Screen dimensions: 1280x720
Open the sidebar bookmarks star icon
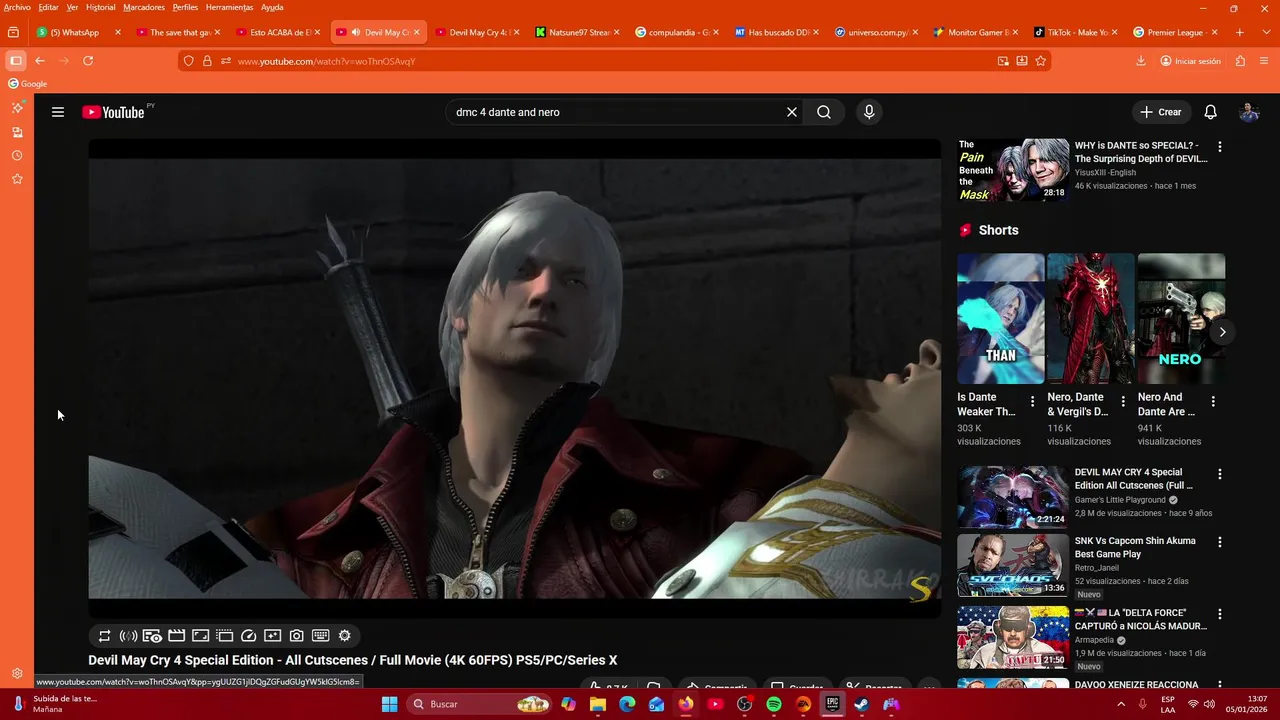(x=17, y=179)
